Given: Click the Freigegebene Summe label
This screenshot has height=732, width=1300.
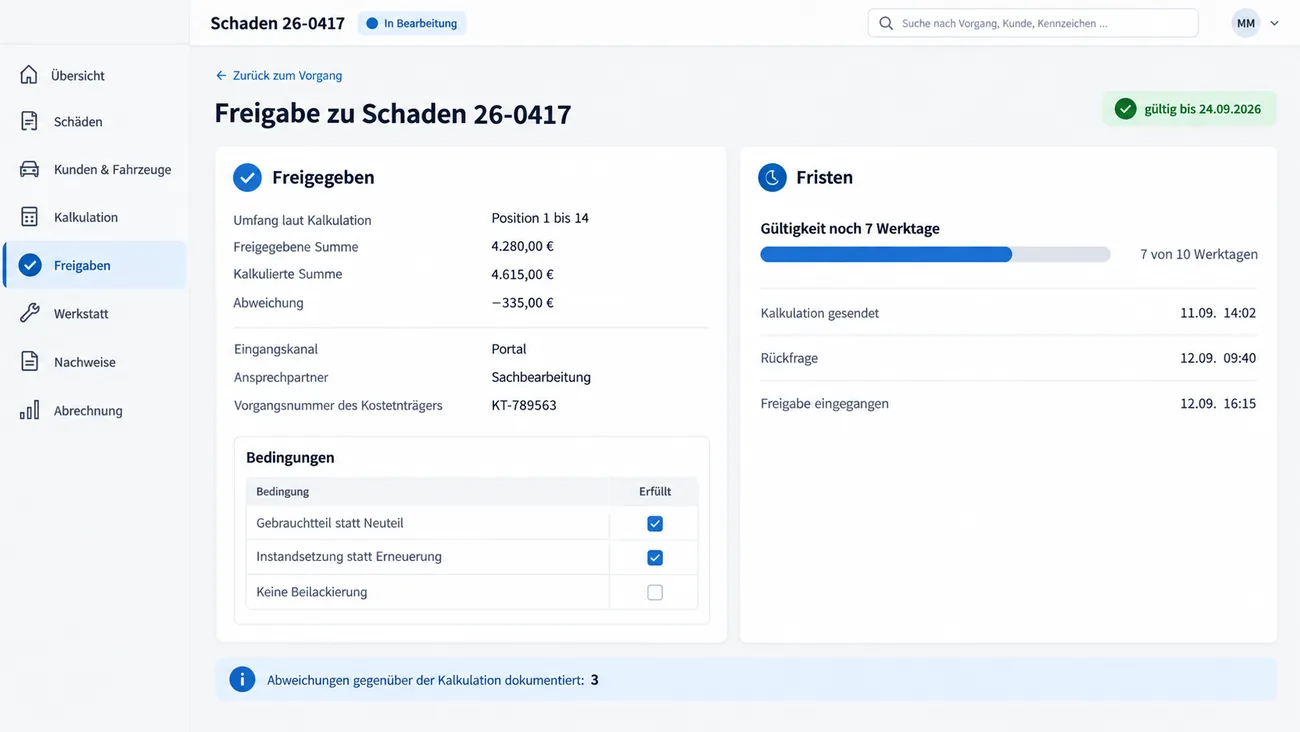Looking at the screenshot, I should point(295,247).
